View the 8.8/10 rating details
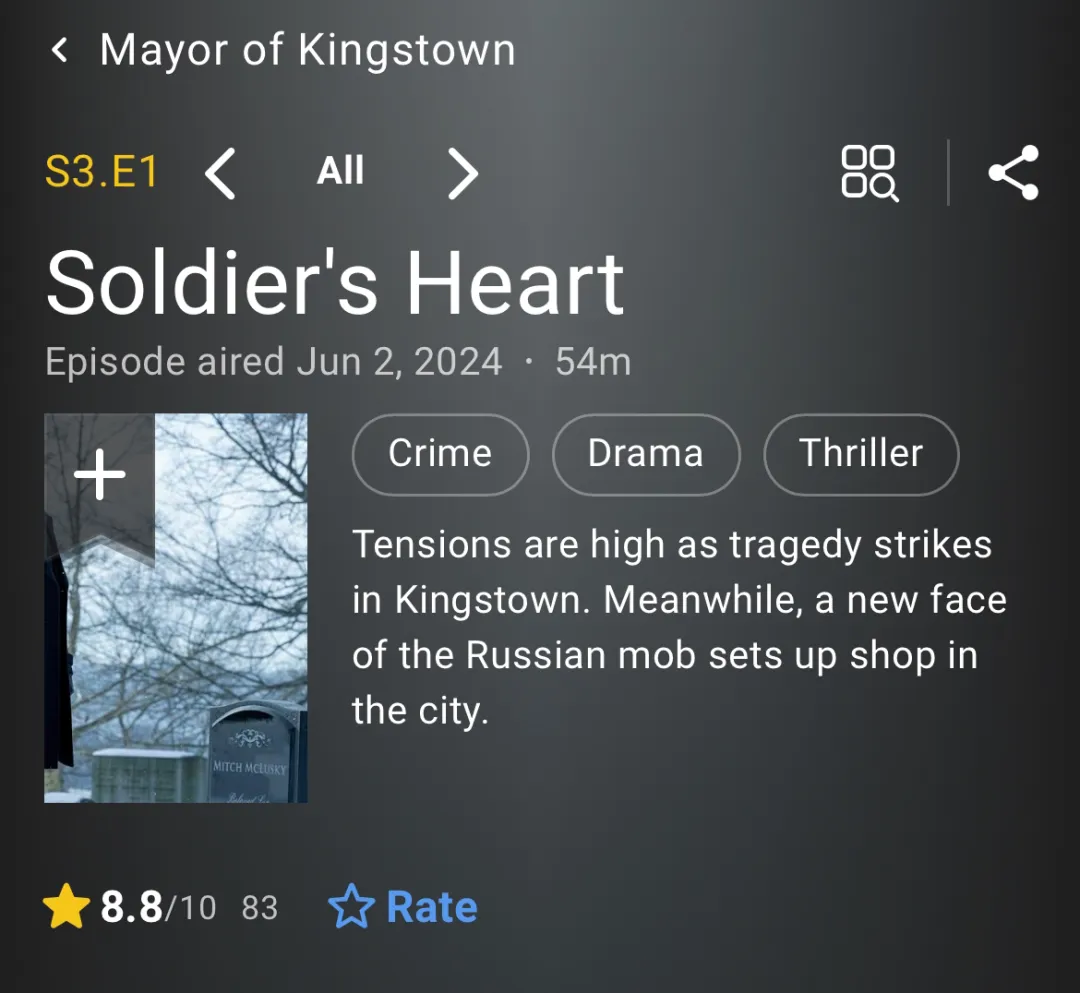Viewport: 1080px width, 993px height. click(158, 908)
